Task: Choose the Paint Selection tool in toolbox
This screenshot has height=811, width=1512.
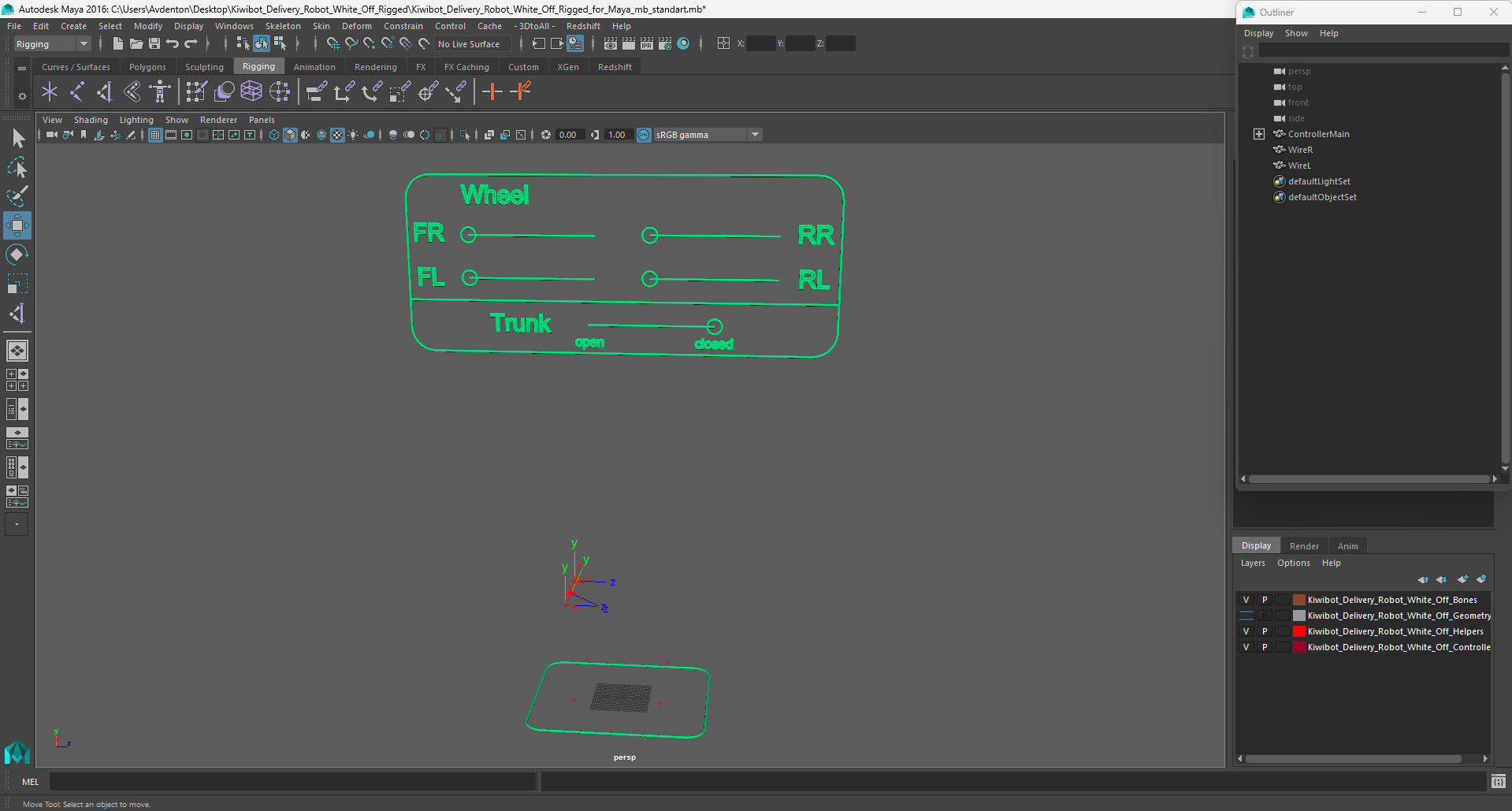Action: click(x=17, y=196)
